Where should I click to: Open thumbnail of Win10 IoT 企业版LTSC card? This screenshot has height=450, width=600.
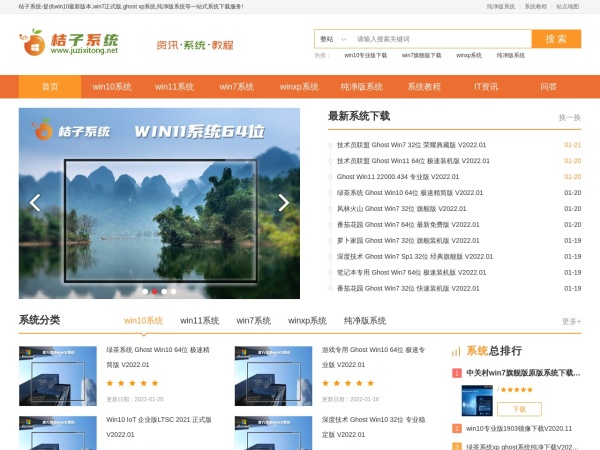pos(58,433)
